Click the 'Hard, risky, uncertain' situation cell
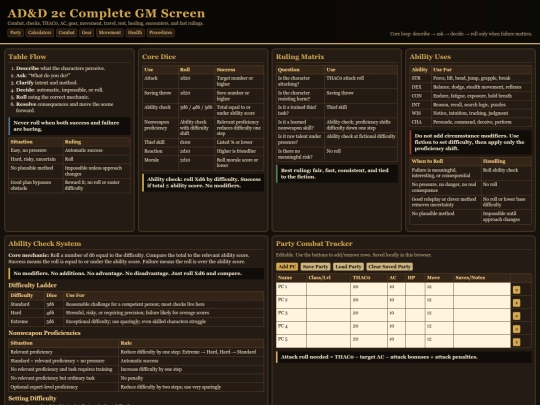Viewport: 540px width, 405px height. (36, 159)
